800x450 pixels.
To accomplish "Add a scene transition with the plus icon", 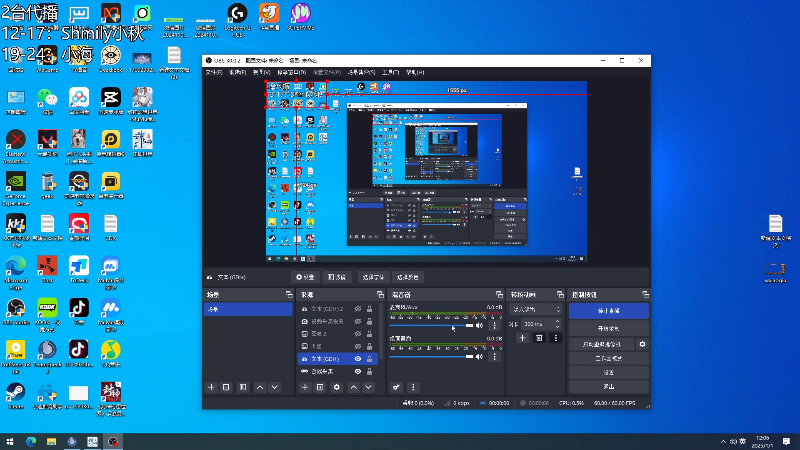I will click(x=522, y=338).
